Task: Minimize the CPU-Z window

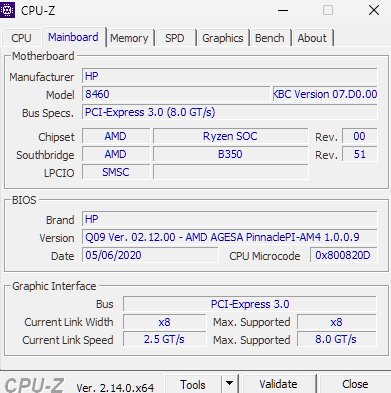Action: pos(283,10)
